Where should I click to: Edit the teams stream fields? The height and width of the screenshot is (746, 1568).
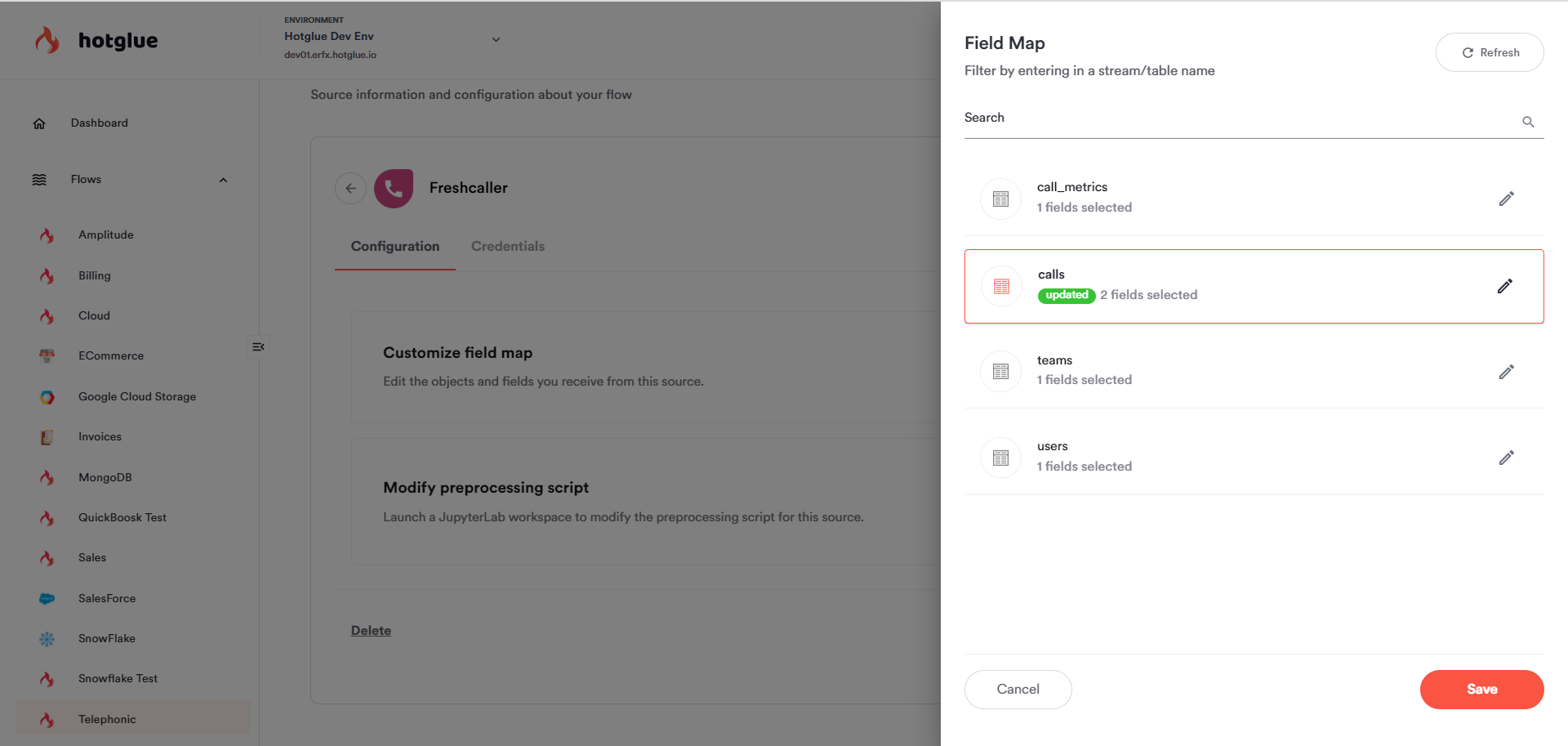1506,372
